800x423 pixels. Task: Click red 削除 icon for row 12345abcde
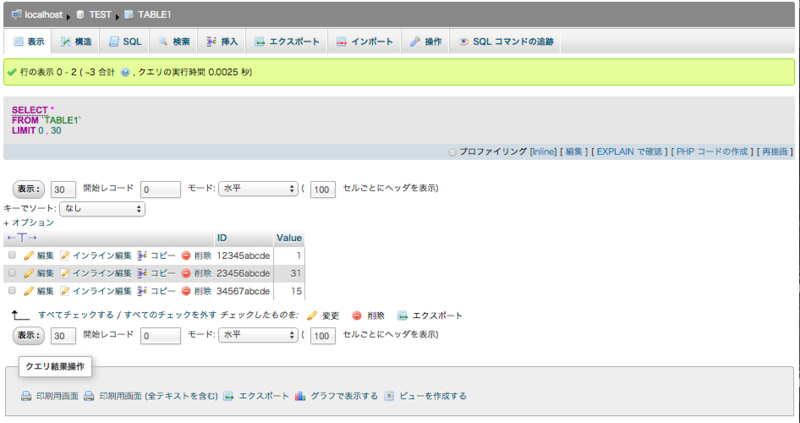[x=186, y=256]
